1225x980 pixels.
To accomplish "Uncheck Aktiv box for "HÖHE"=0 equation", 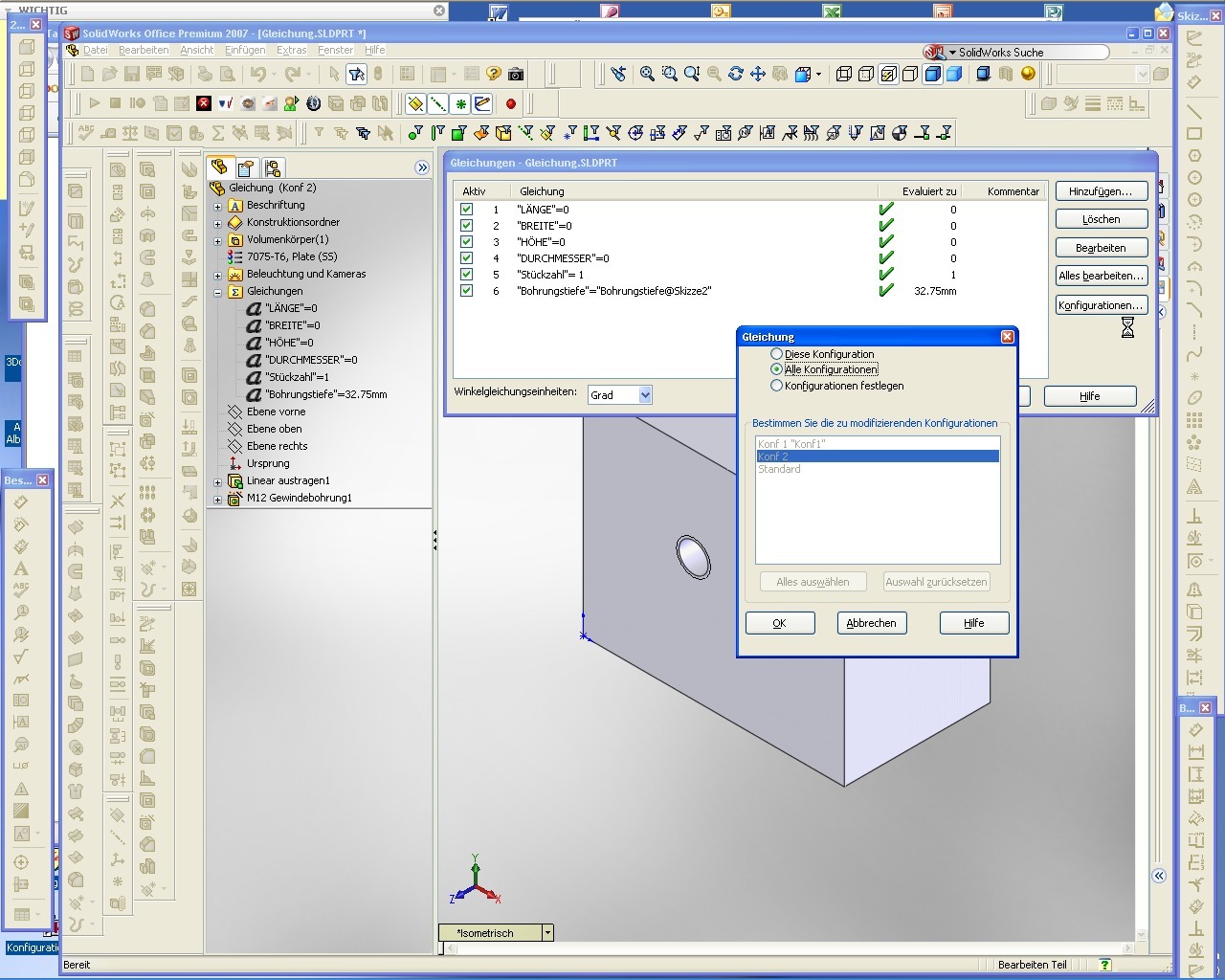I will coord(466,241).
